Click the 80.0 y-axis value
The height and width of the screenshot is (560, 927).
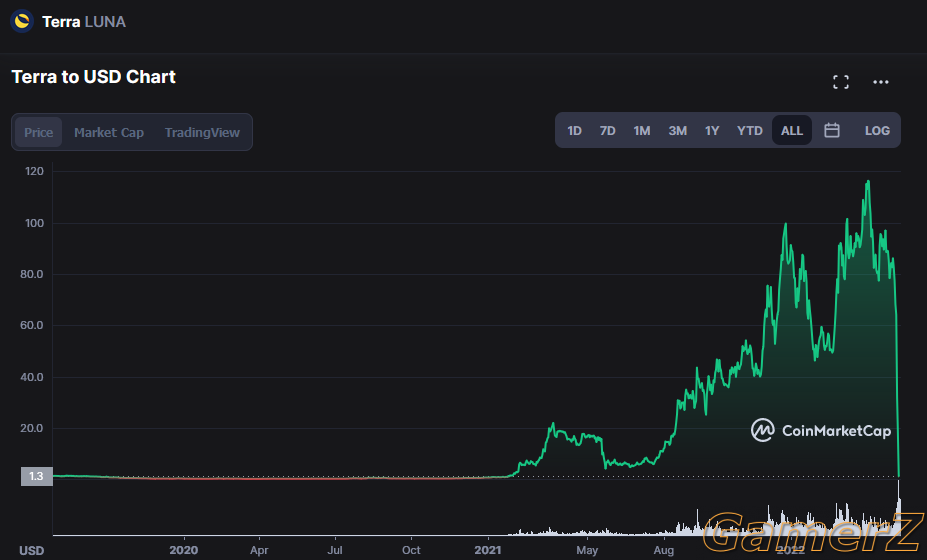click(32, 274)
